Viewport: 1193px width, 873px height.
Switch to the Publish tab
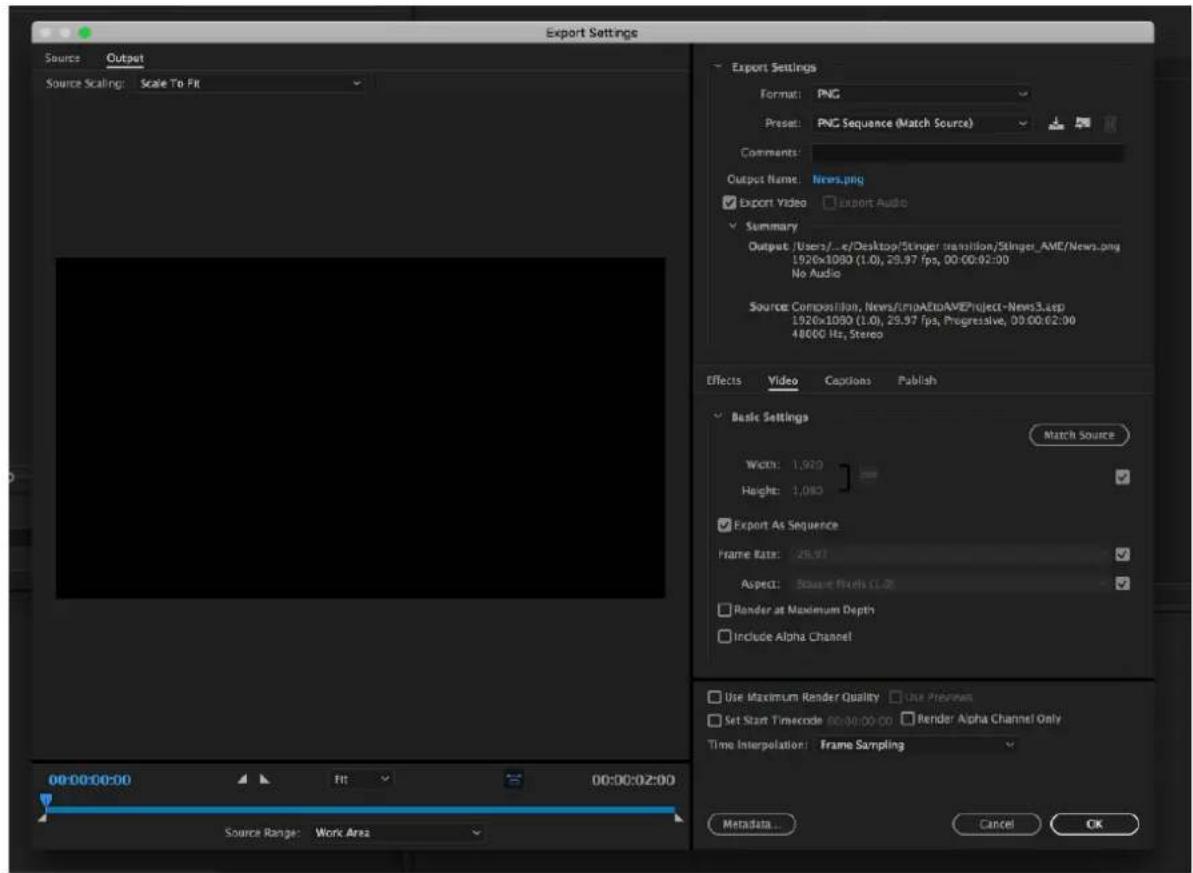click(917, 380)
